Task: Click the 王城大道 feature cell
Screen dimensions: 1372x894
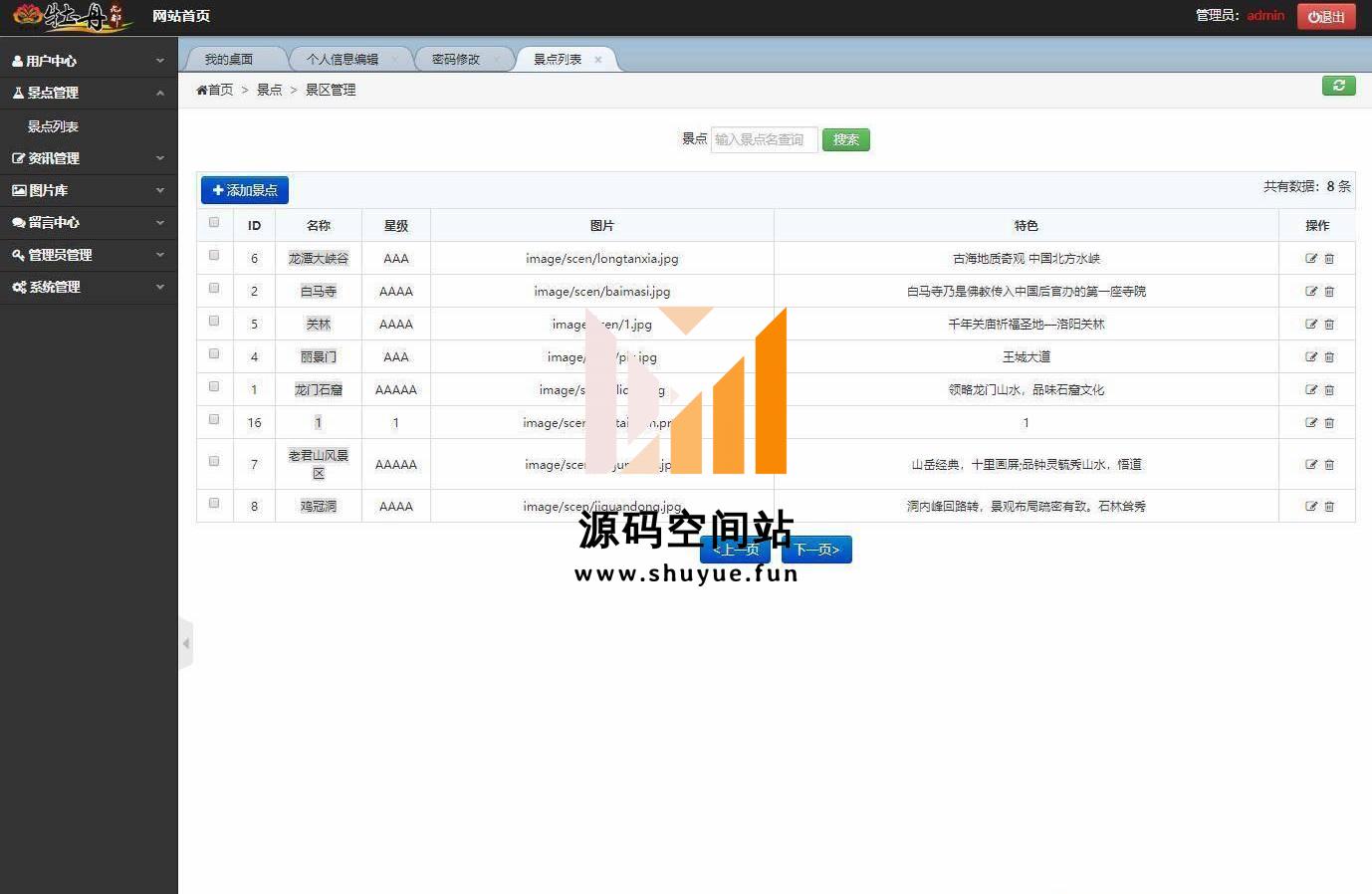Action: tap(1027, 356)
